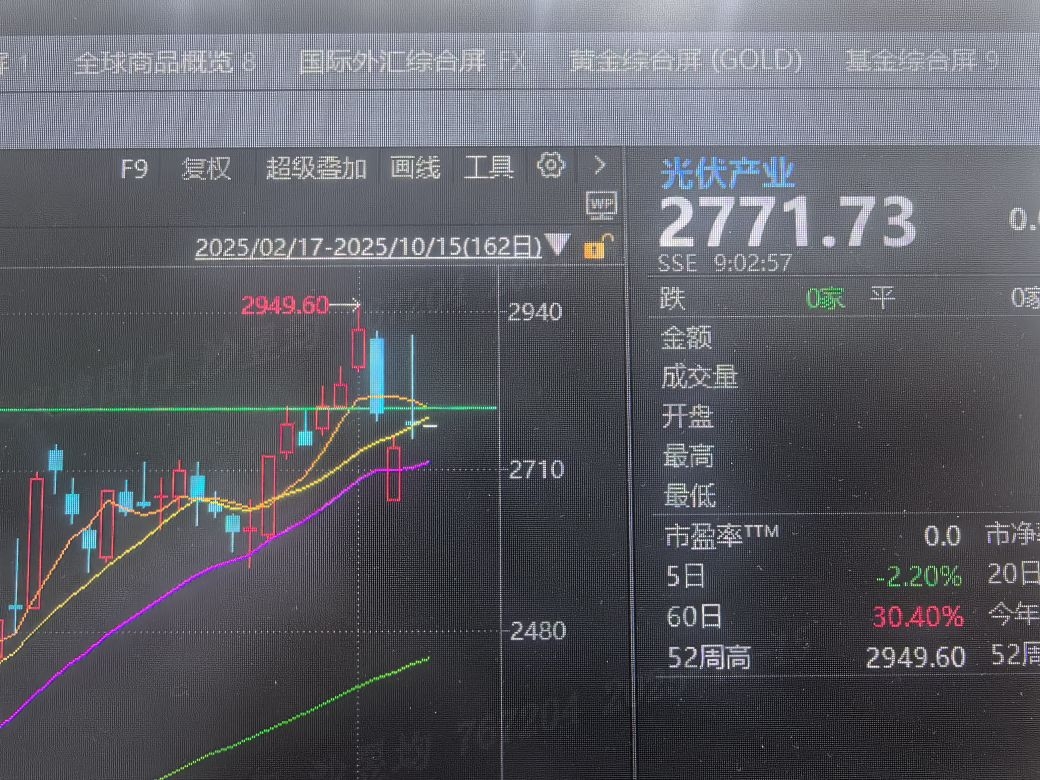Viewport: 1040px width, 780px height.
Task: Click the 2949.60 high price marker on chart
Action: point(285,305)
